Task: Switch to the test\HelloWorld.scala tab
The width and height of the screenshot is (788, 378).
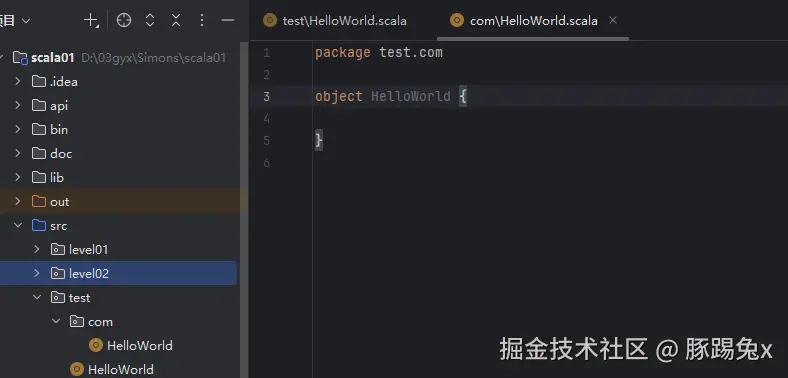Action: point(335,21)
